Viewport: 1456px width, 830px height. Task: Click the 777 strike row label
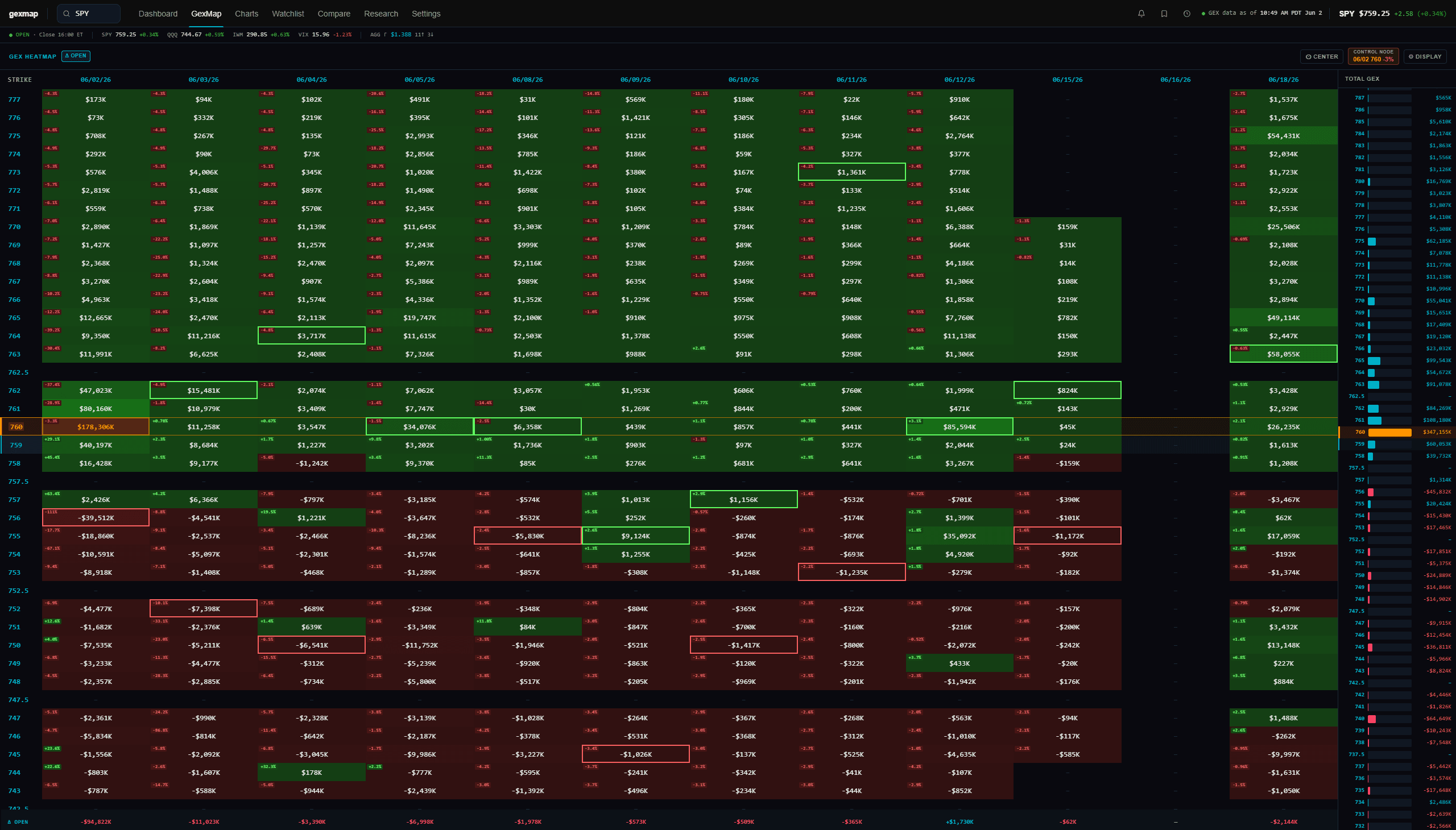point(14,99)
